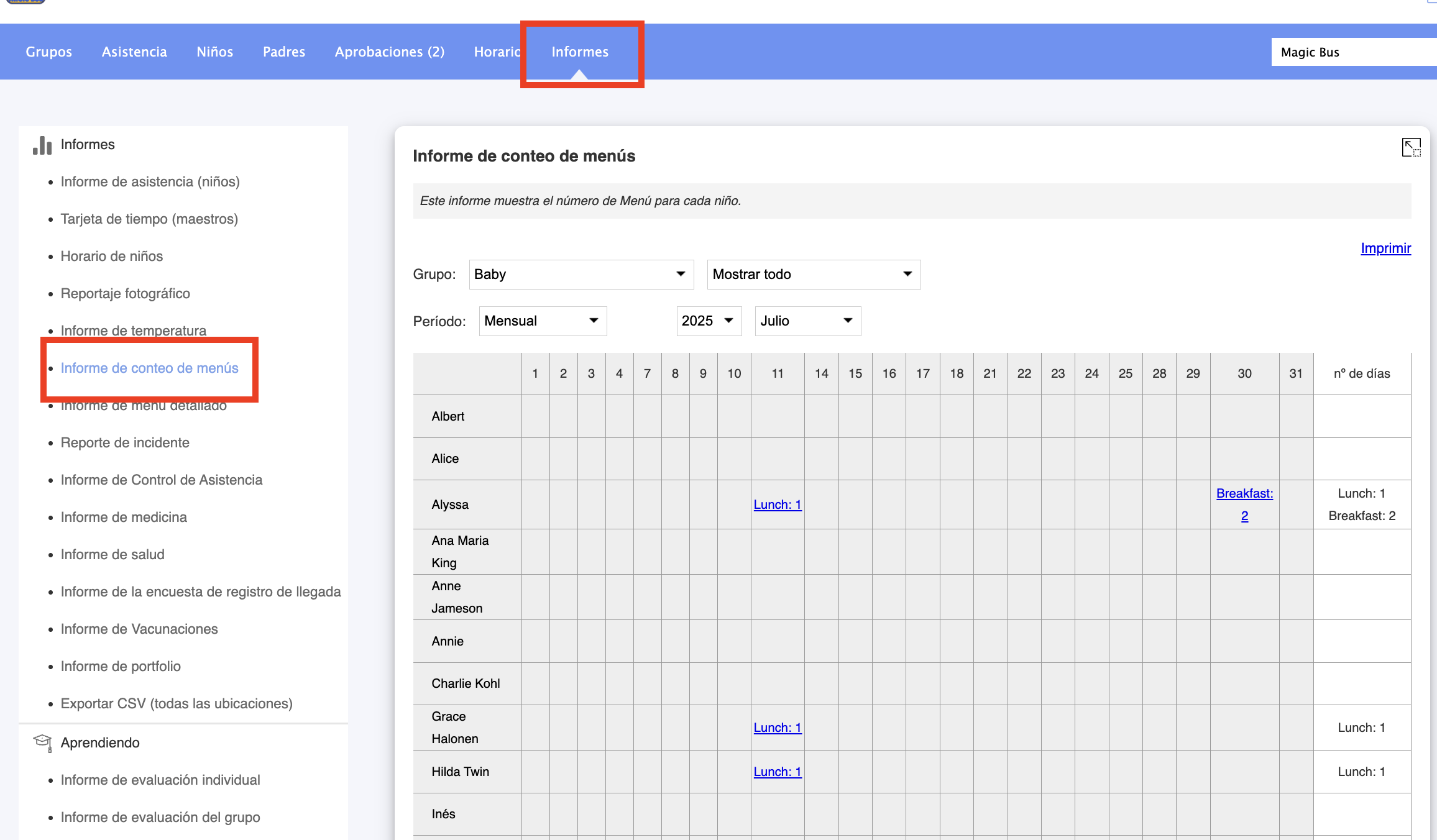
Task: Open the Mensual period dropdown
Action: pos(542,321)
